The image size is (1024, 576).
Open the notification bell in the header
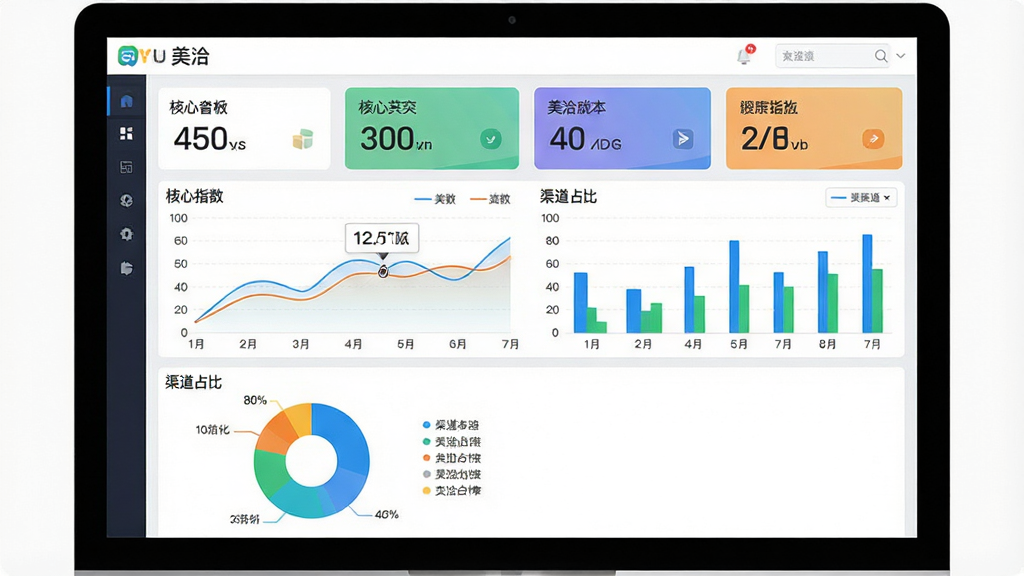coord(744,56)
